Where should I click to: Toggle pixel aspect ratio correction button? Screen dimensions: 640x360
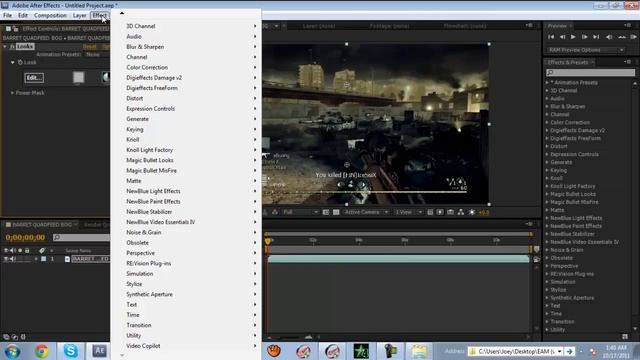(430, 212)
